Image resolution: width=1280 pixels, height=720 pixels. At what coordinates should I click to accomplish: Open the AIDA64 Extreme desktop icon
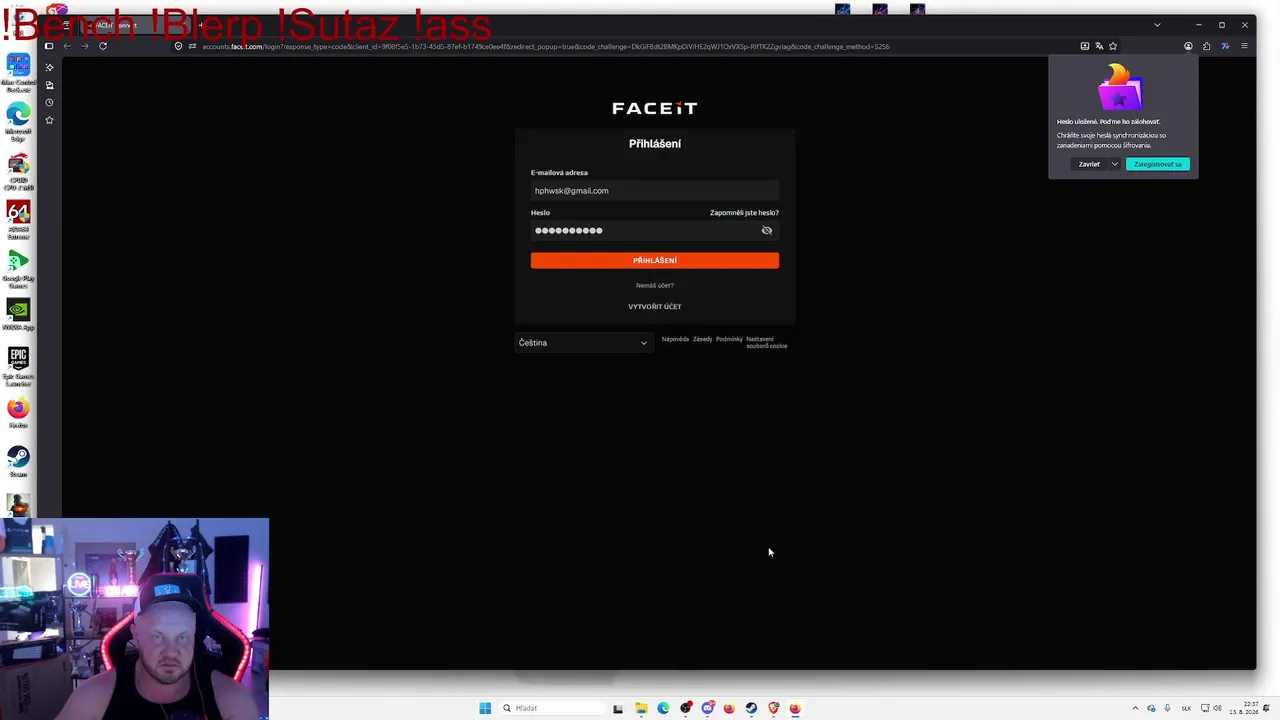(18, 220)
